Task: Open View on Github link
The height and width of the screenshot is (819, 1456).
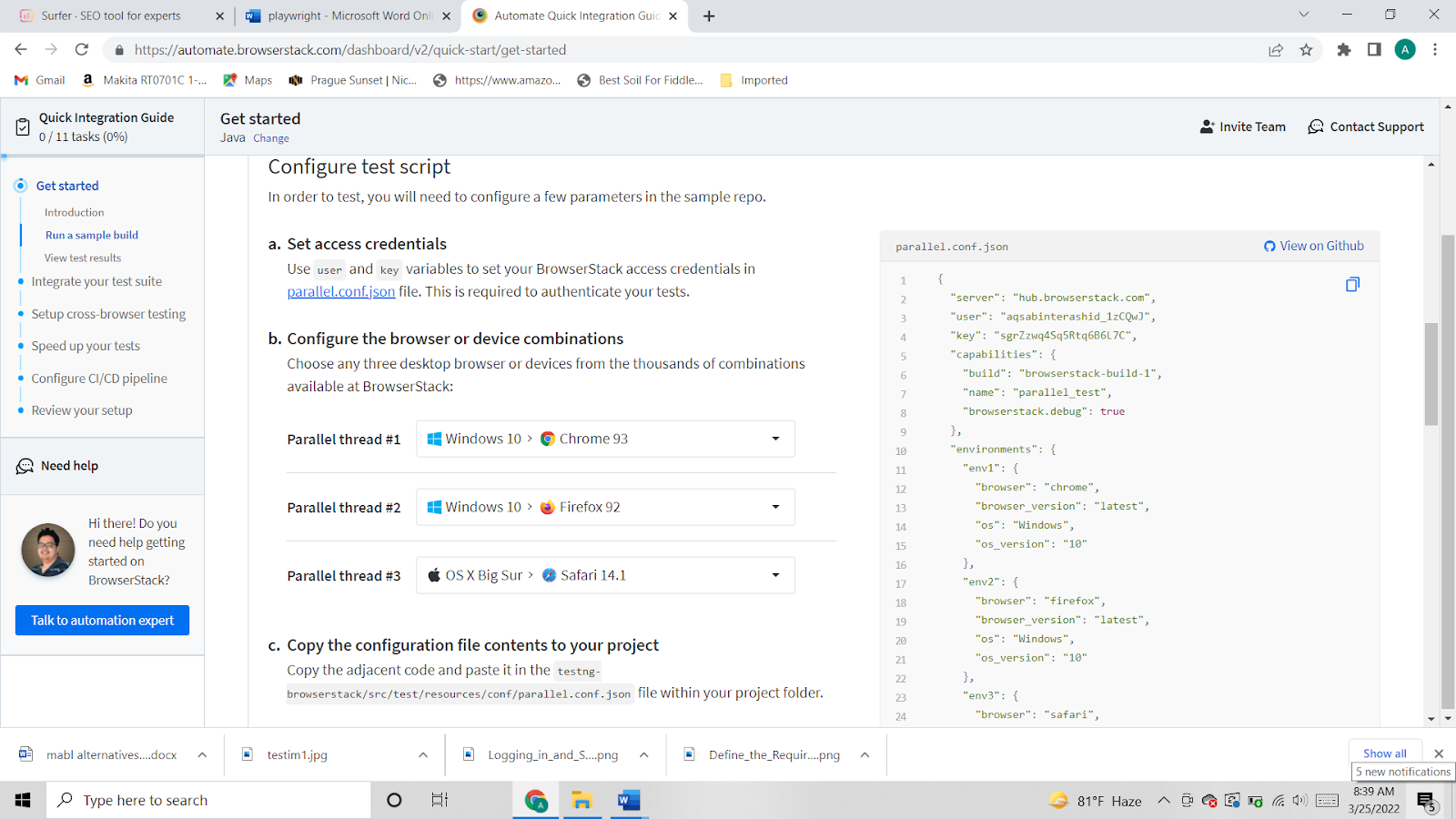Action: coord(1314,246)
